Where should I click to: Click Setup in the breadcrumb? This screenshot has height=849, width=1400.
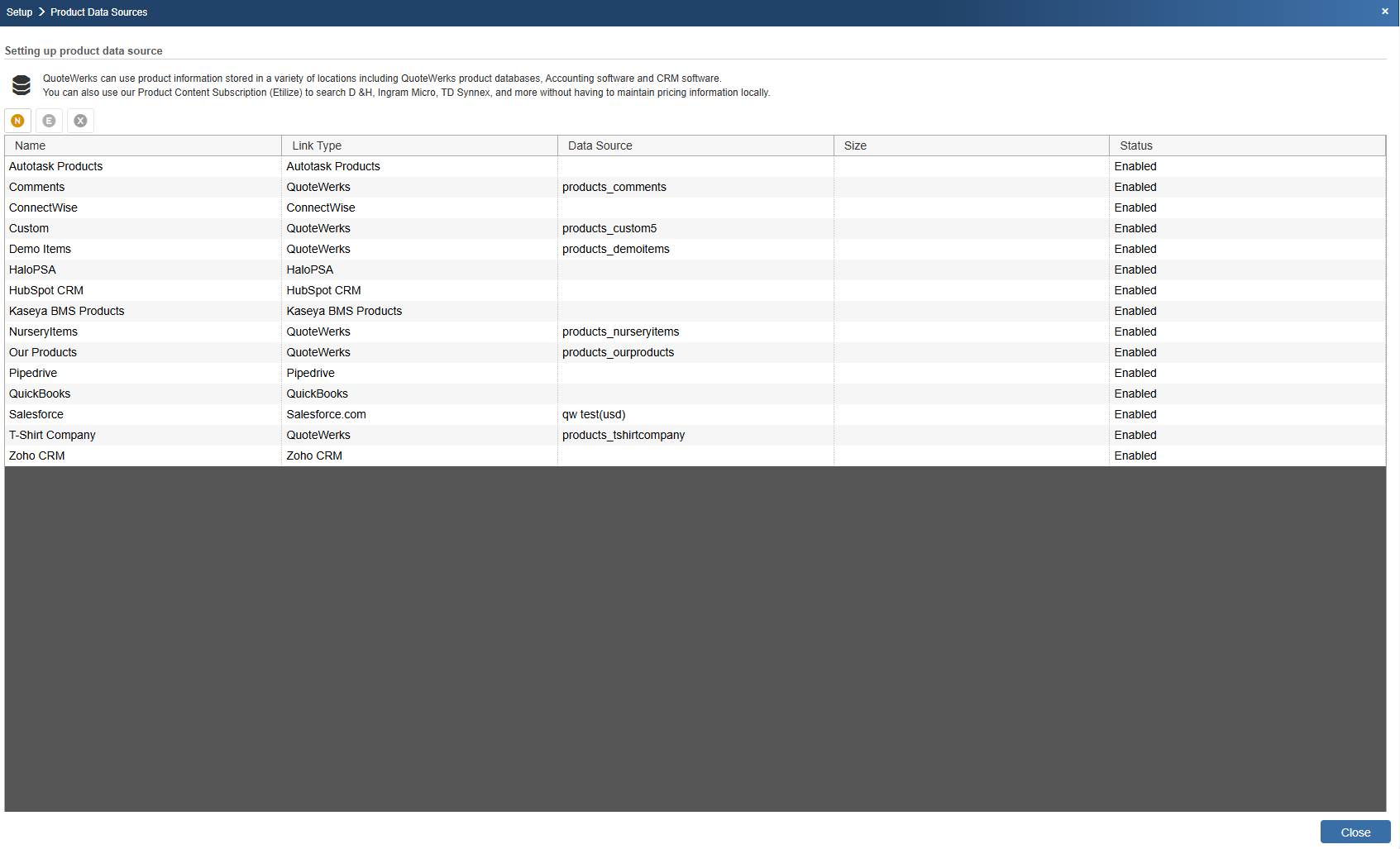click(x=20, y=12)
